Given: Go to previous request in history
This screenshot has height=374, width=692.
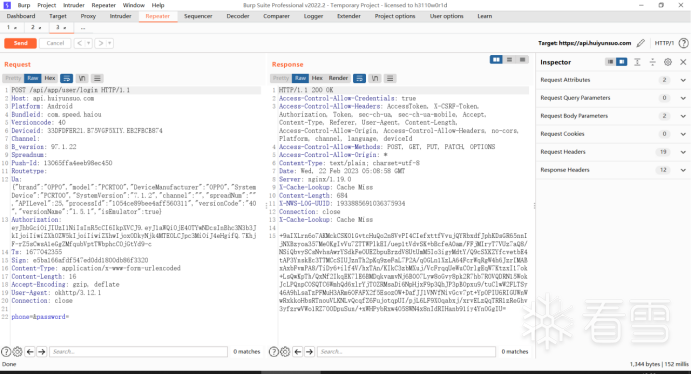Looking at the screenshot, I should [79, 43].
